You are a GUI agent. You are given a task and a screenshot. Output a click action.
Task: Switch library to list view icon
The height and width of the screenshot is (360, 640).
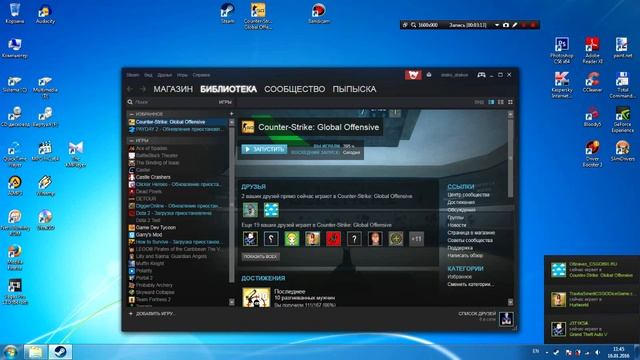501,102
